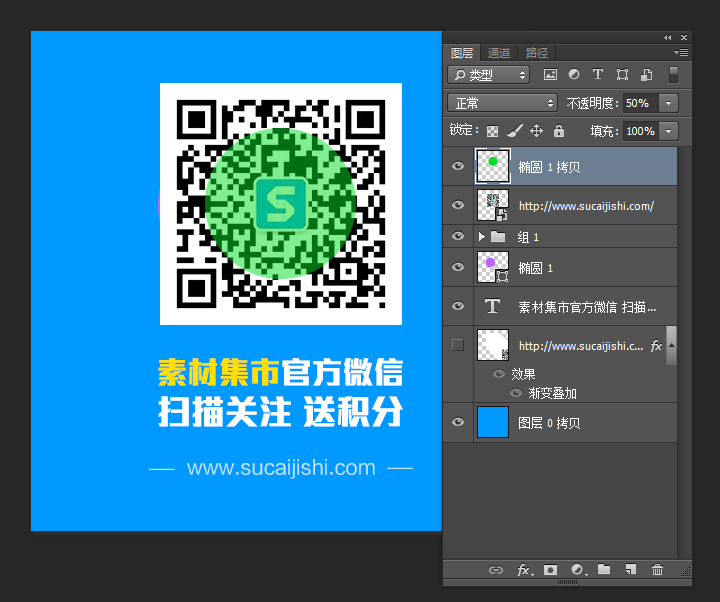This screenshot has width=720, height=602.
Task: Toggle the 效果 effects visibility
Action: tap(499, 374)
